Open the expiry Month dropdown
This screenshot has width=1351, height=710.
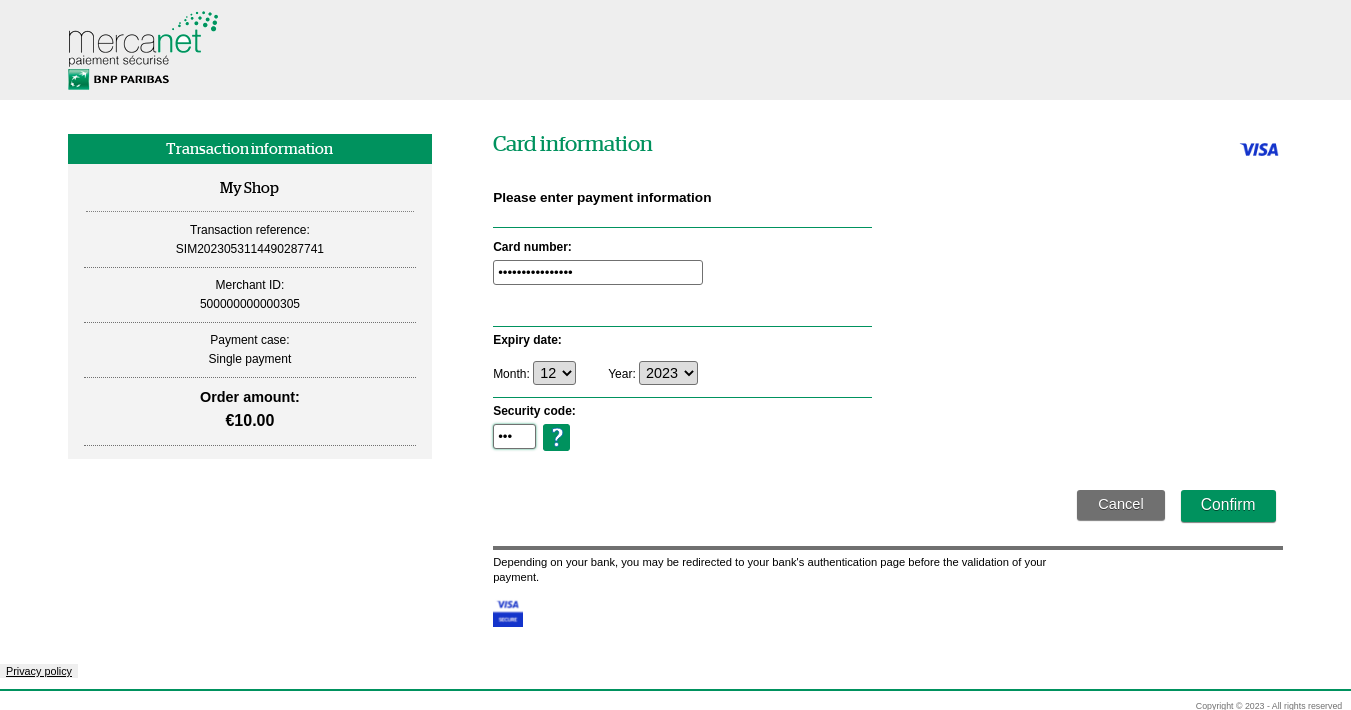(x=554, y=373)
